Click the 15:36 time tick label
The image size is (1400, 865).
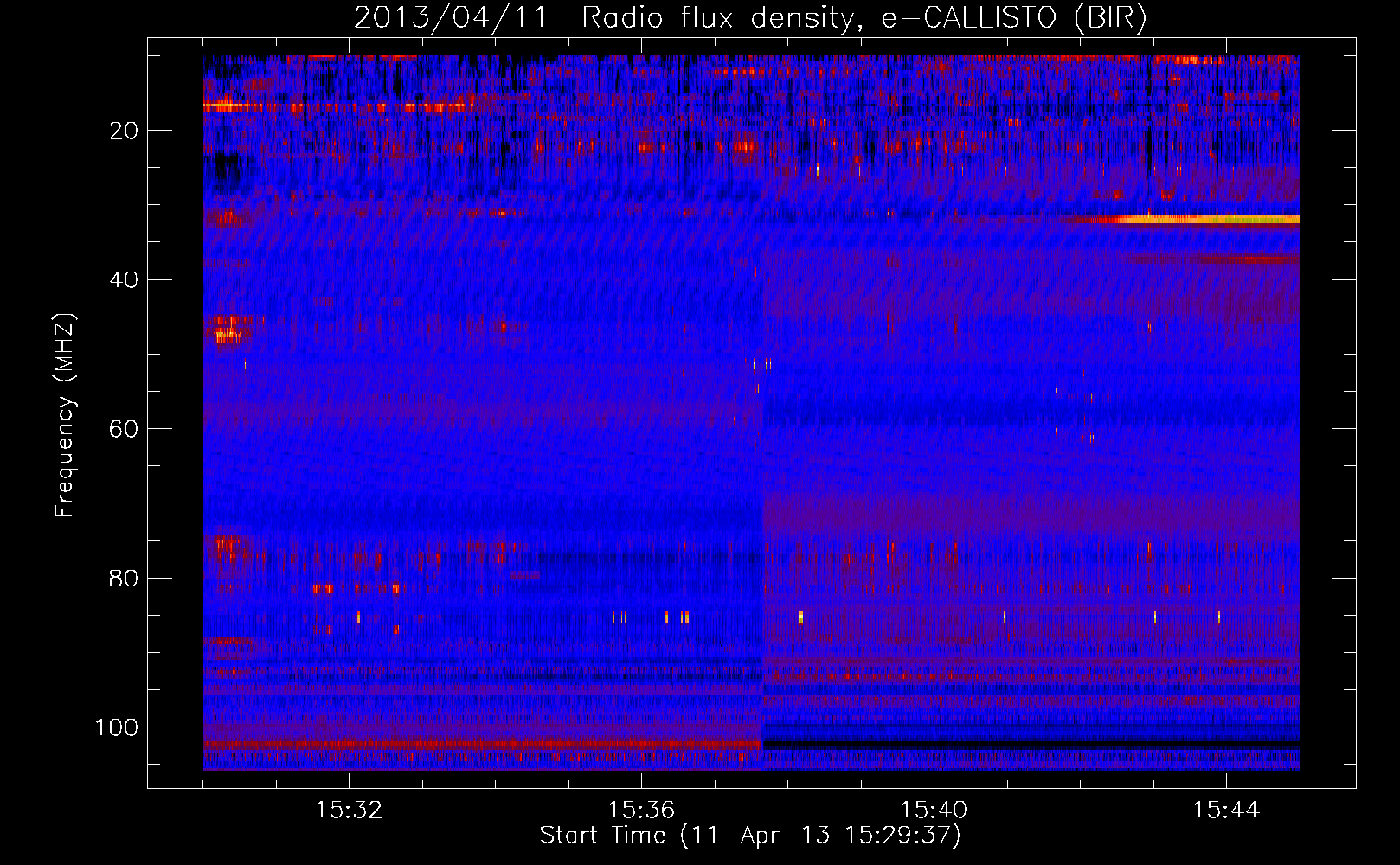click(641, 811)
